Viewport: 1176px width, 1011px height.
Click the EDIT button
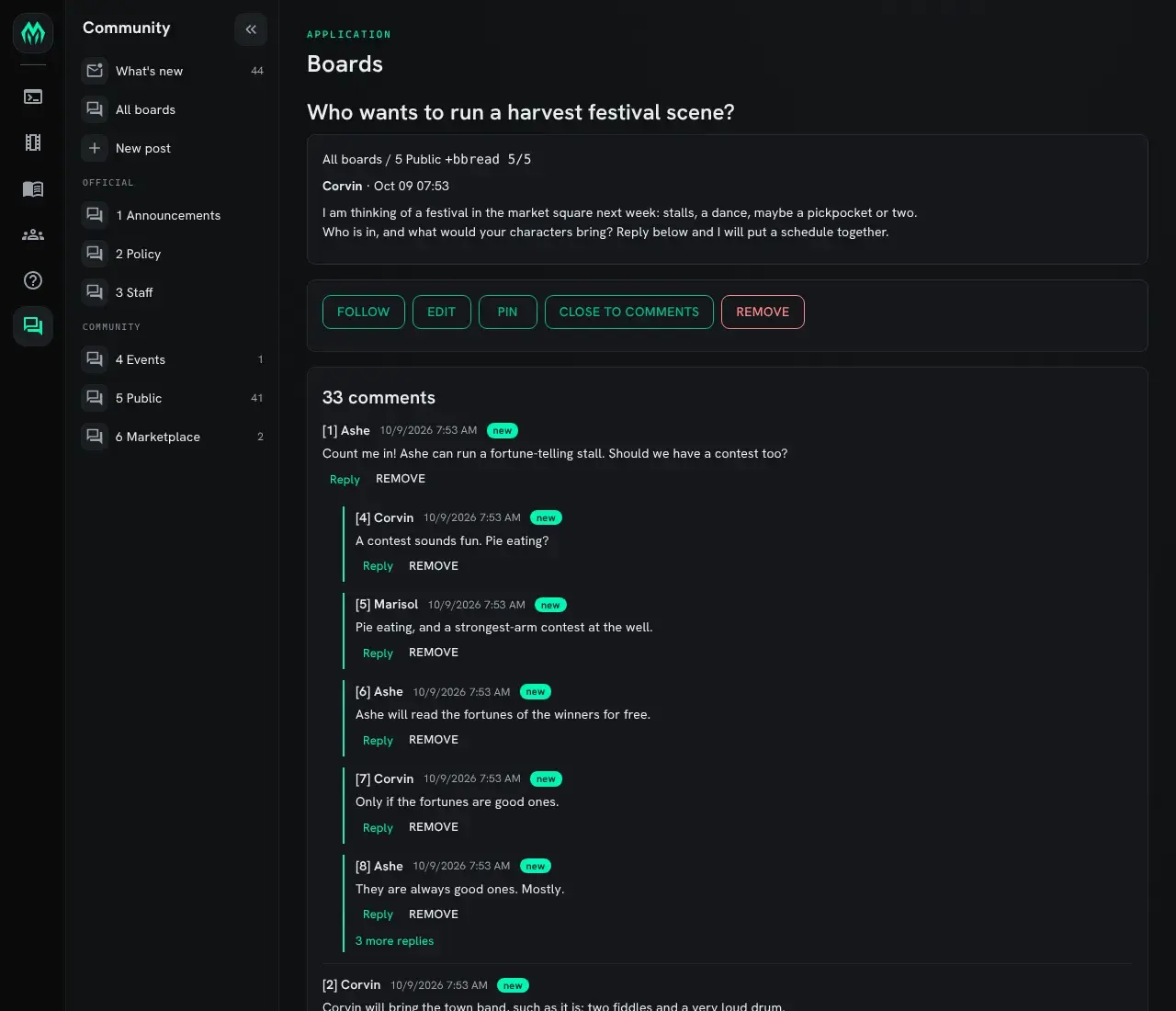[442, 312]
